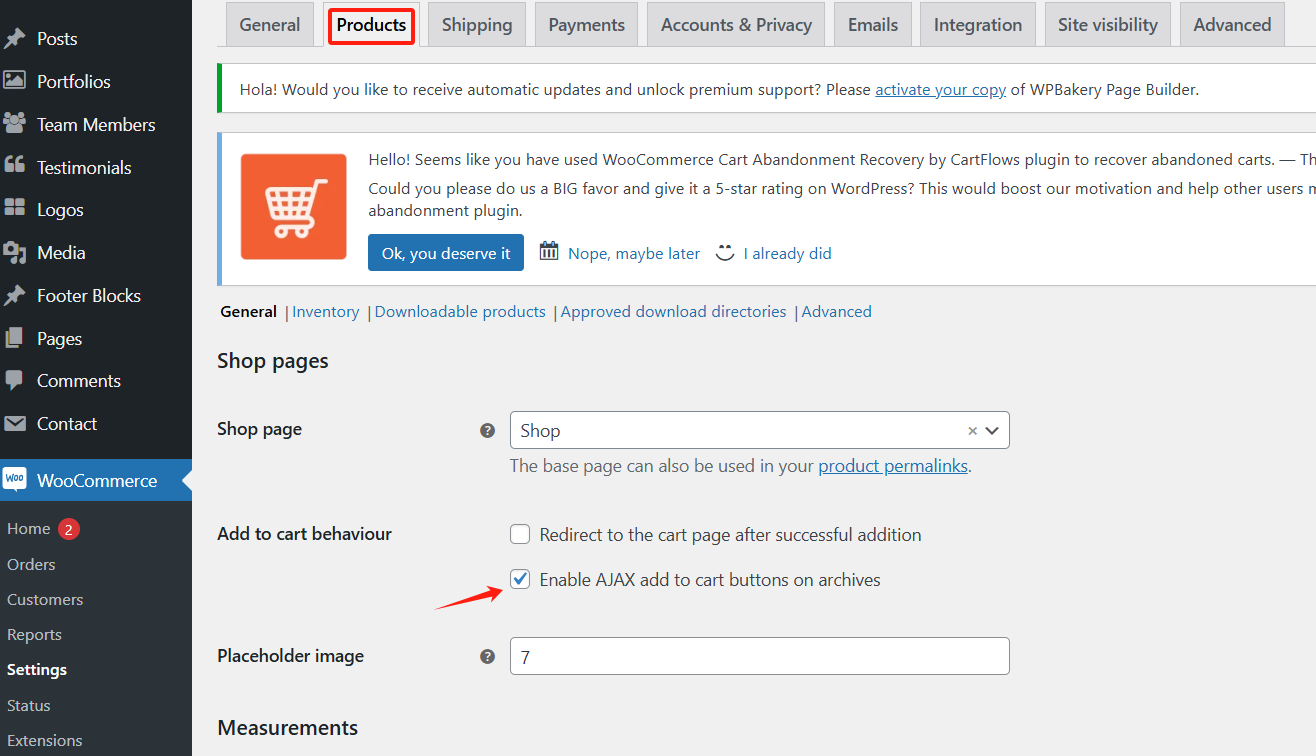Uncheck Enable AJAX add to cart buttons
1316x756 pixels.
(520, 579)
